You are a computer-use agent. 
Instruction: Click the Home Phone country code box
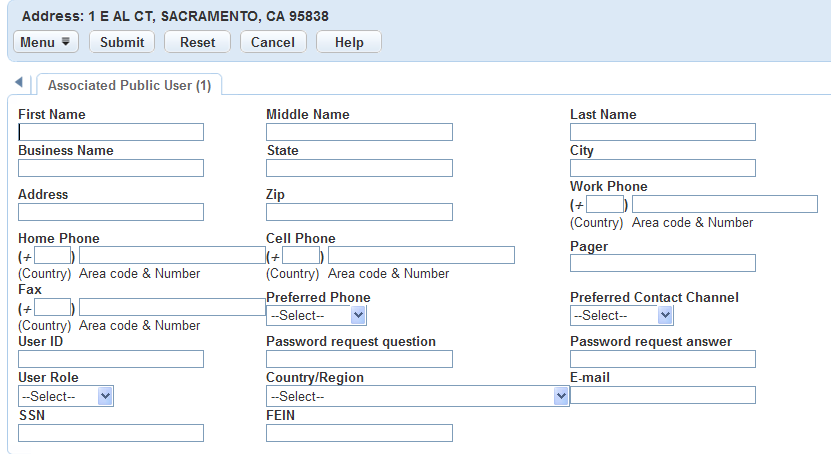(x=53, y=255)
